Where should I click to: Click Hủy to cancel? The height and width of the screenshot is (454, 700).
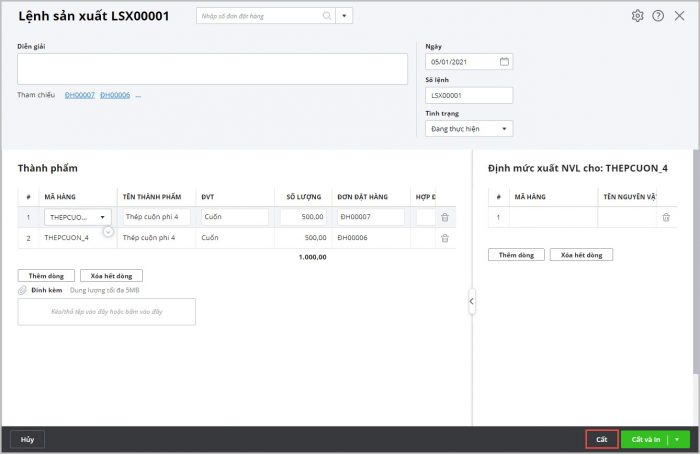[x=27, y=439]
